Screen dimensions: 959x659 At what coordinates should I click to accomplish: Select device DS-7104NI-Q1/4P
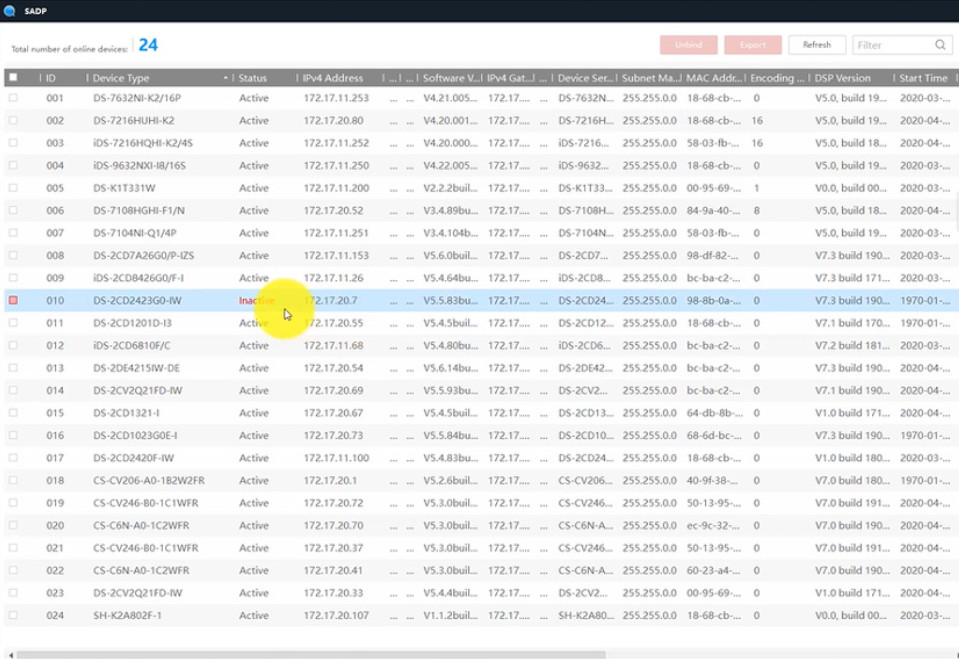(135, 233)
